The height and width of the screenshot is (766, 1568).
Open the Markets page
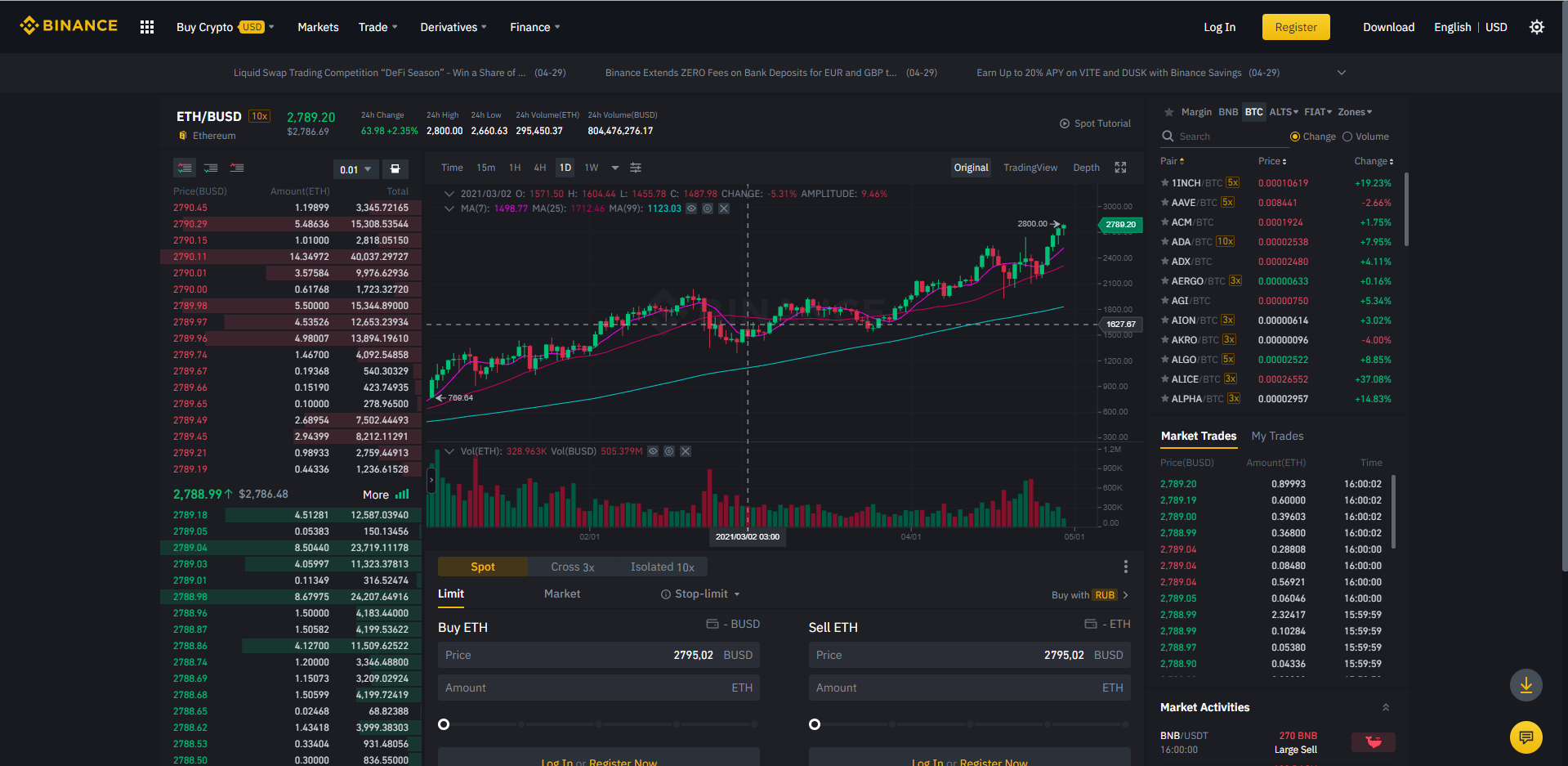point(318,27)
